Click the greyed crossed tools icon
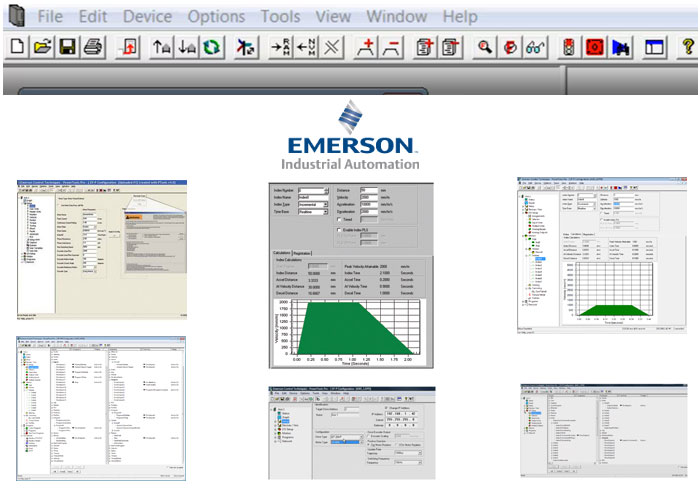 pos(331,47)
